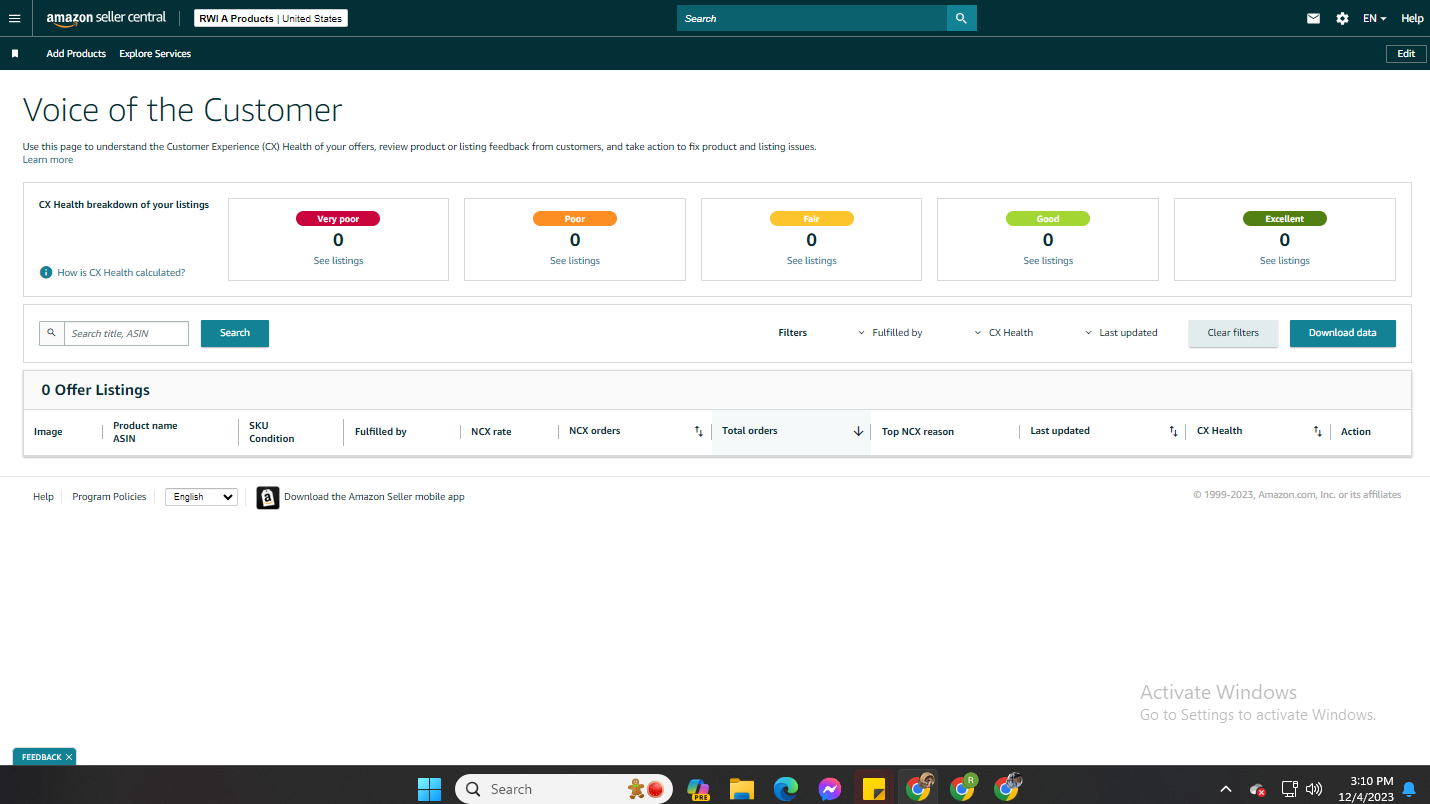Click the NCX rate column header
Image resolution: width=1430 pixels, height=804 pixels.
[491, 432]
